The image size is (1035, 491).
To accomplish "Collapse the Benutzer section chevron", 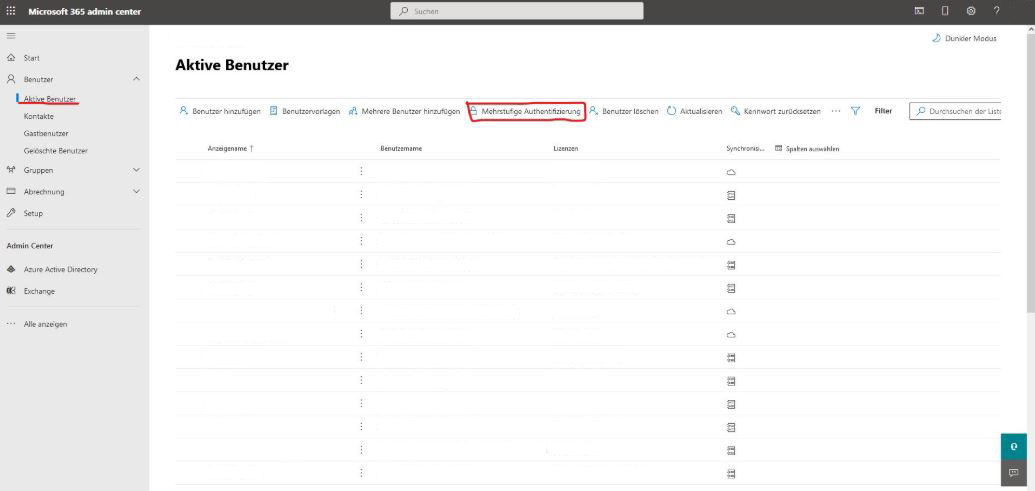I will click(136, 79).
